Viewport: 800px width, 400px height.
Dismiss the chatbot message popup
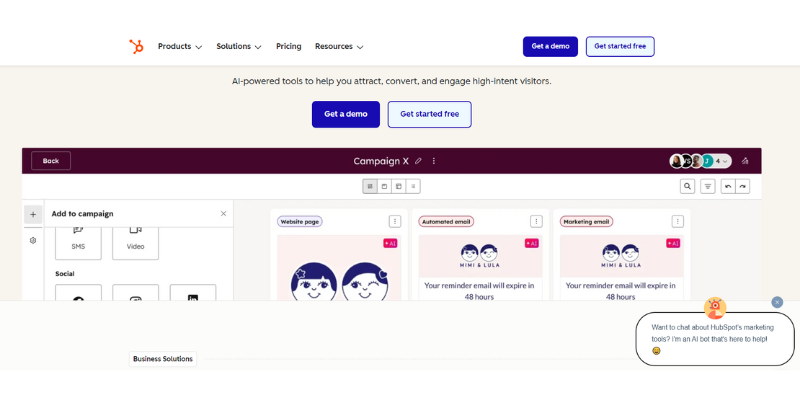777,302
